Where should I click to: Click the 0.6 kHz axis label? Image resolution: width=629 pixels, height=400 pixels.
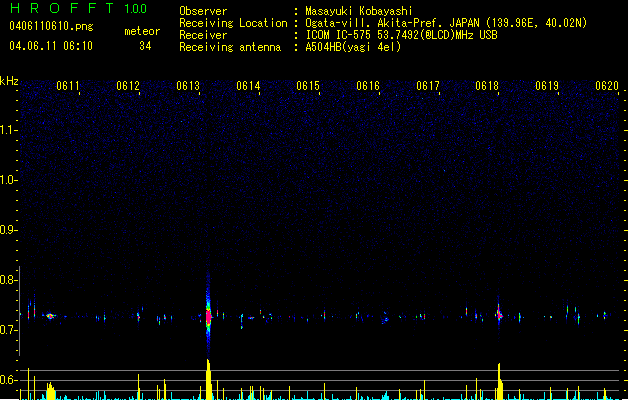(x=8, y=380)
